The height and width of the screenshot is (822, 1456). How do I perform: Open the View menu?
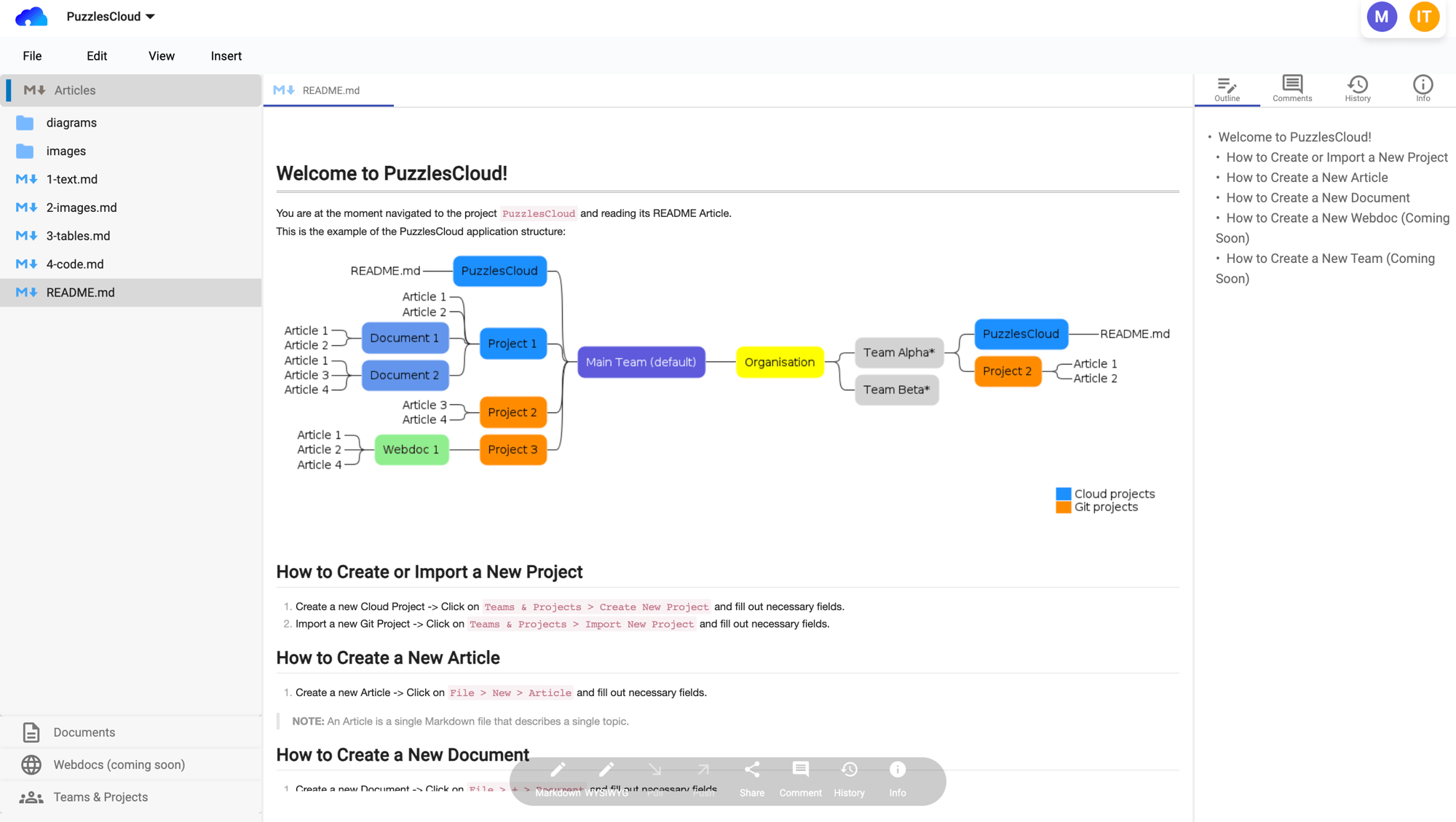161,55
